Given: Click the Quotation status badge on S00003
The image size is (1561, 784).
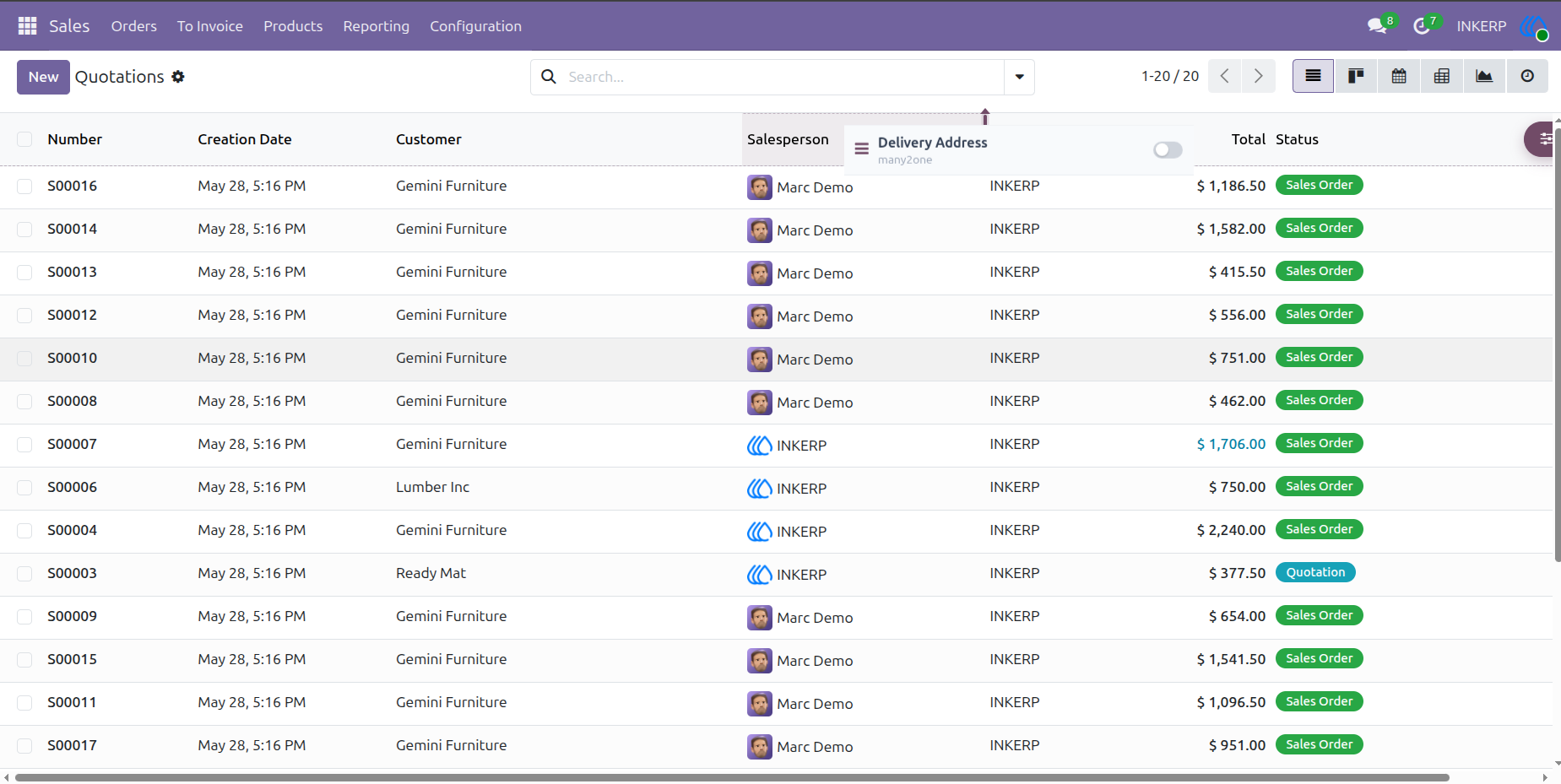Looking at the screenshot, I should point(1315,572).
